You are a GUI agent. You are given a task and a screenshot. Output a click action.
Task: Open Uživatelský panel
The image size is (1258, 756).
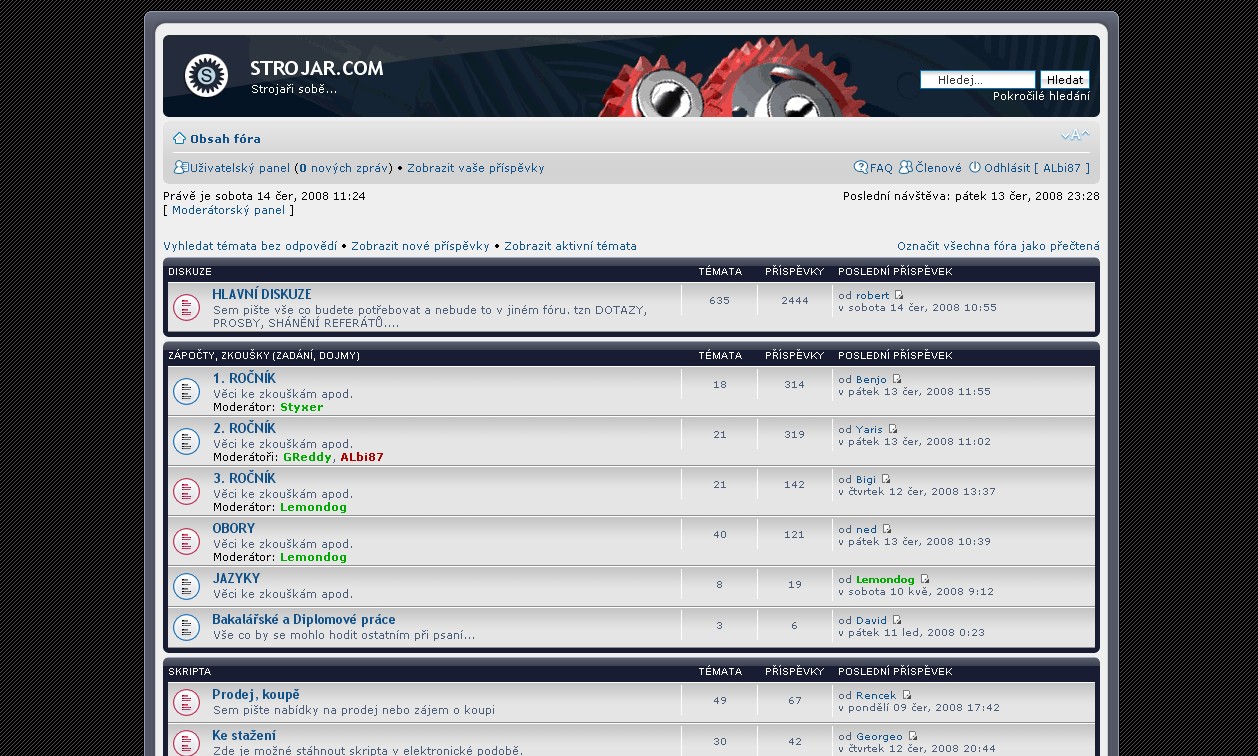click(240, 168)
